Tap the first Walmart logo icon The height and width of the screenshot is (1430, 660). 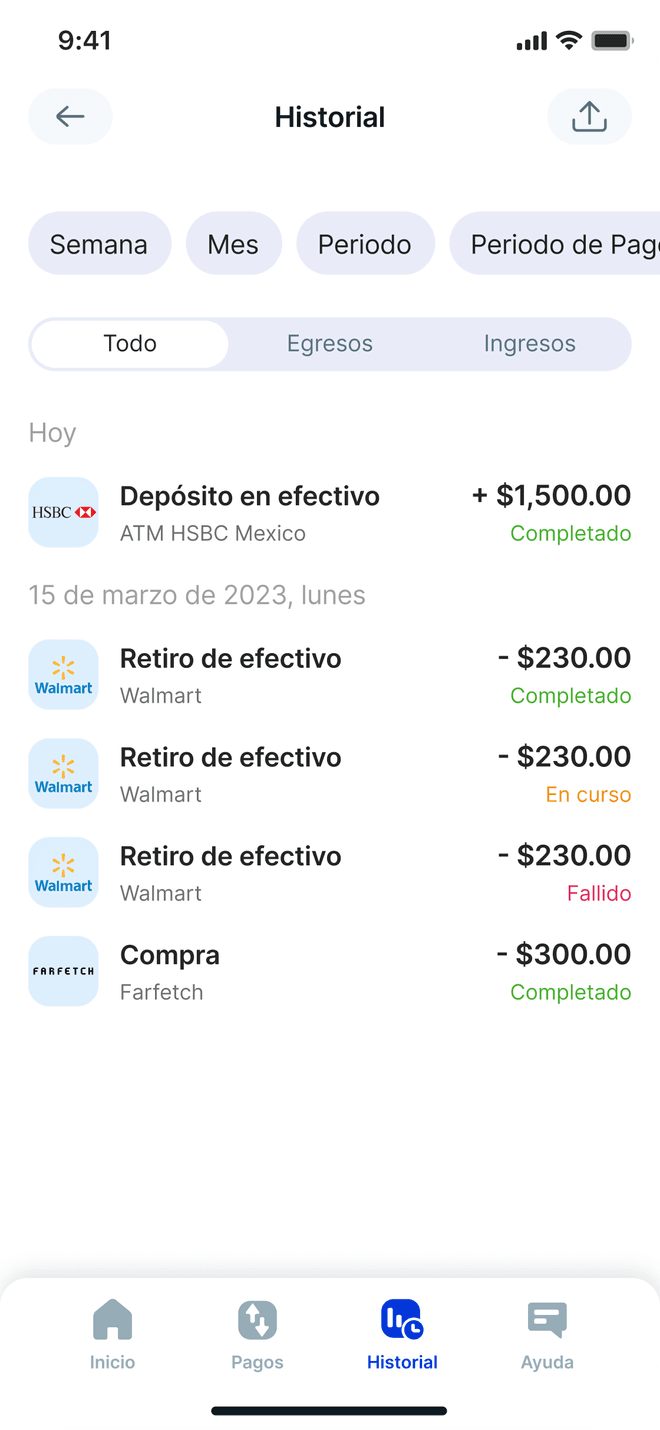pyautogui.click(x=64, y=675)
